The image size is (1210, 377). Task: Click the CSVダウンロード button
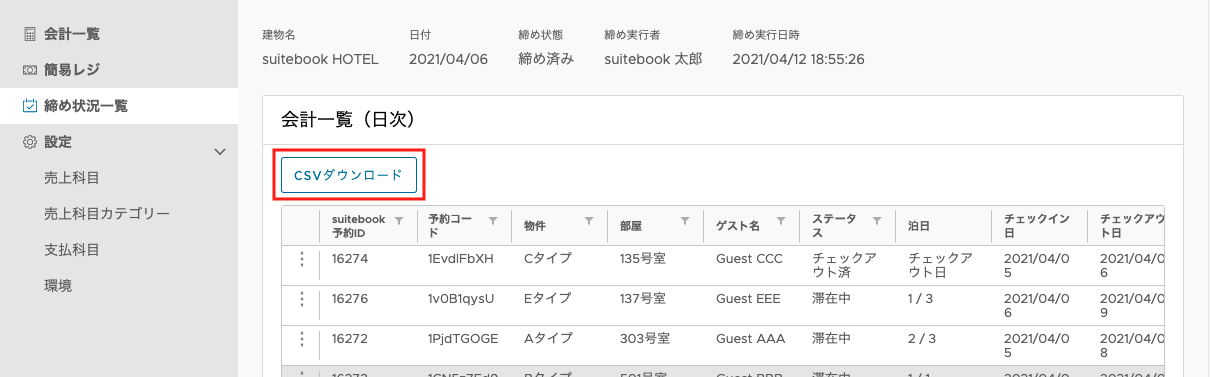(349, 175)
